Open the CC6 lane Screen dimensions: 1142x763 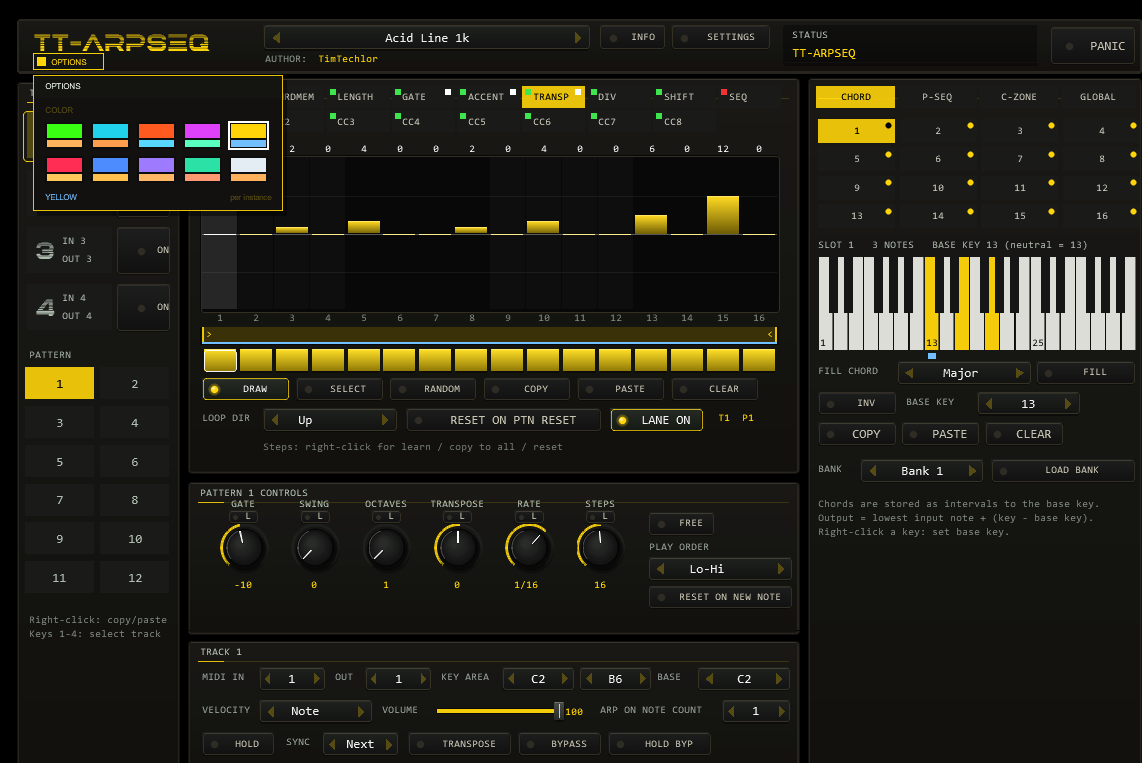(x=541, y=122)
